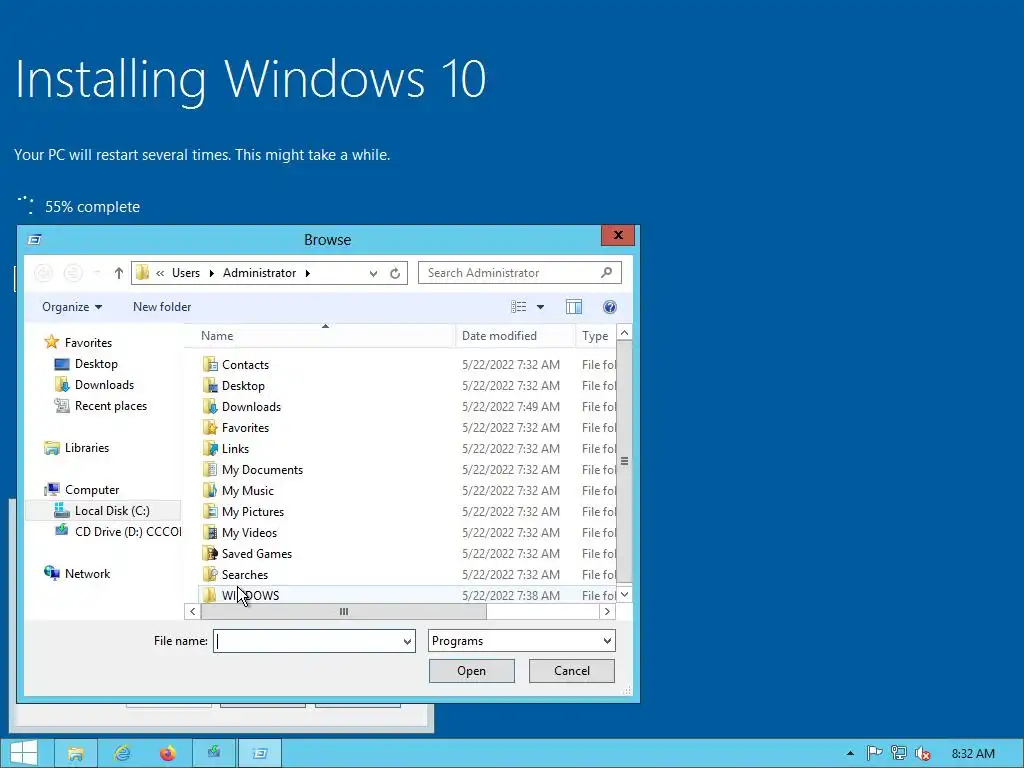This screenshot has height=768, width=1024.
Task: Refresh the Administrator folder listing
Action: pyautogui.click(x=395, y=273)
